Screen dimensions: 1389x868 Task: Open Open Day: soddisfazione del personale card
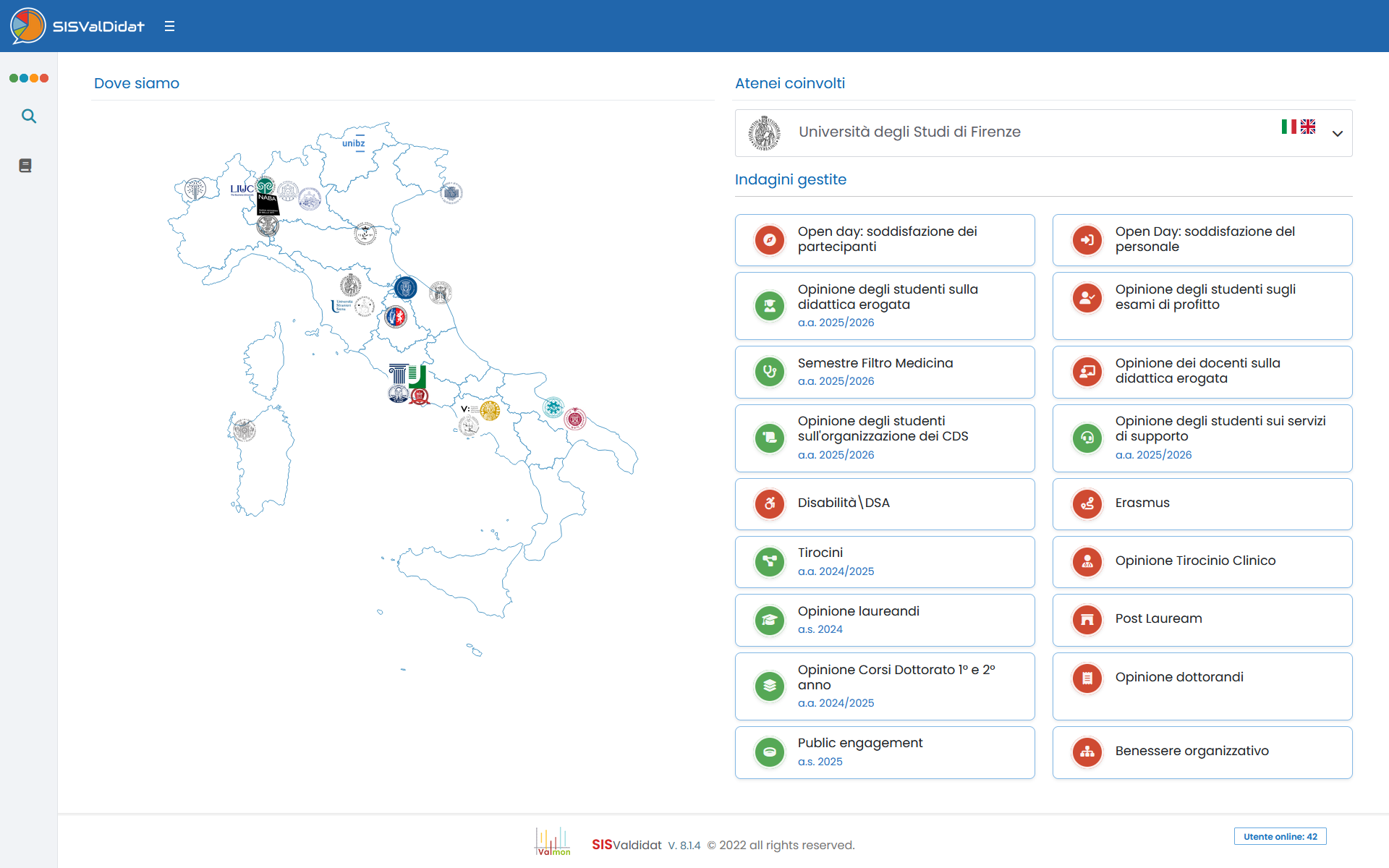(1202, 240)
